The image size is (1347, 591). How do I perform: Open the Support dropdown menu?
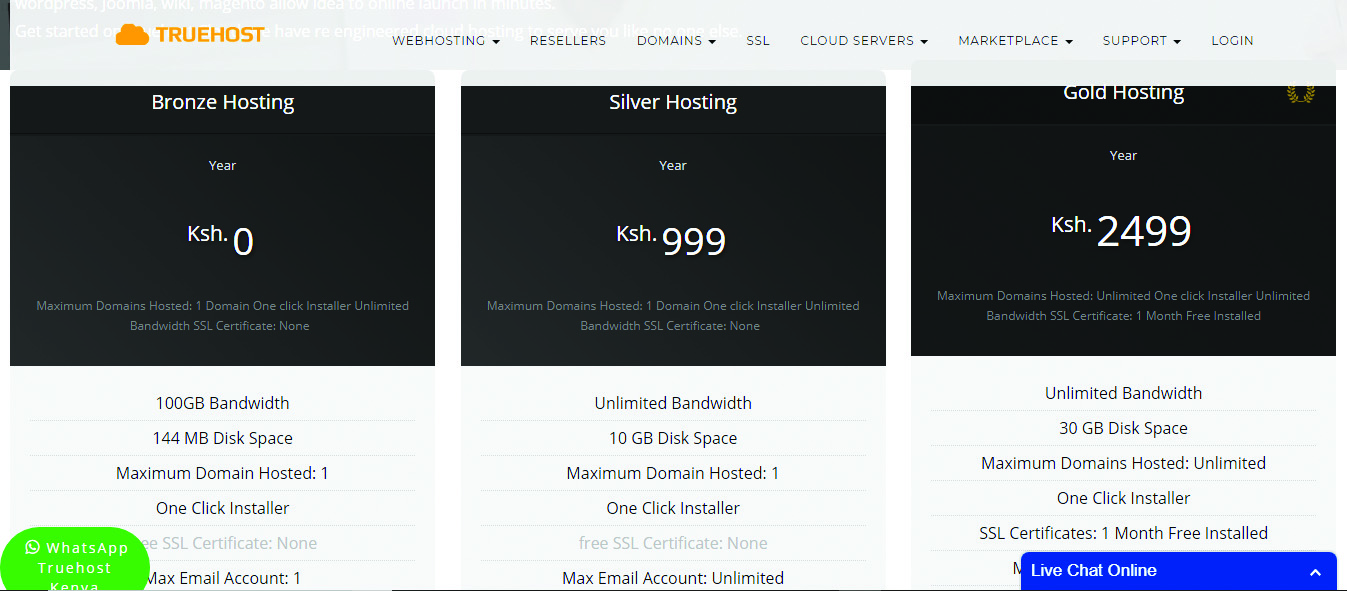coord(1141,41)
